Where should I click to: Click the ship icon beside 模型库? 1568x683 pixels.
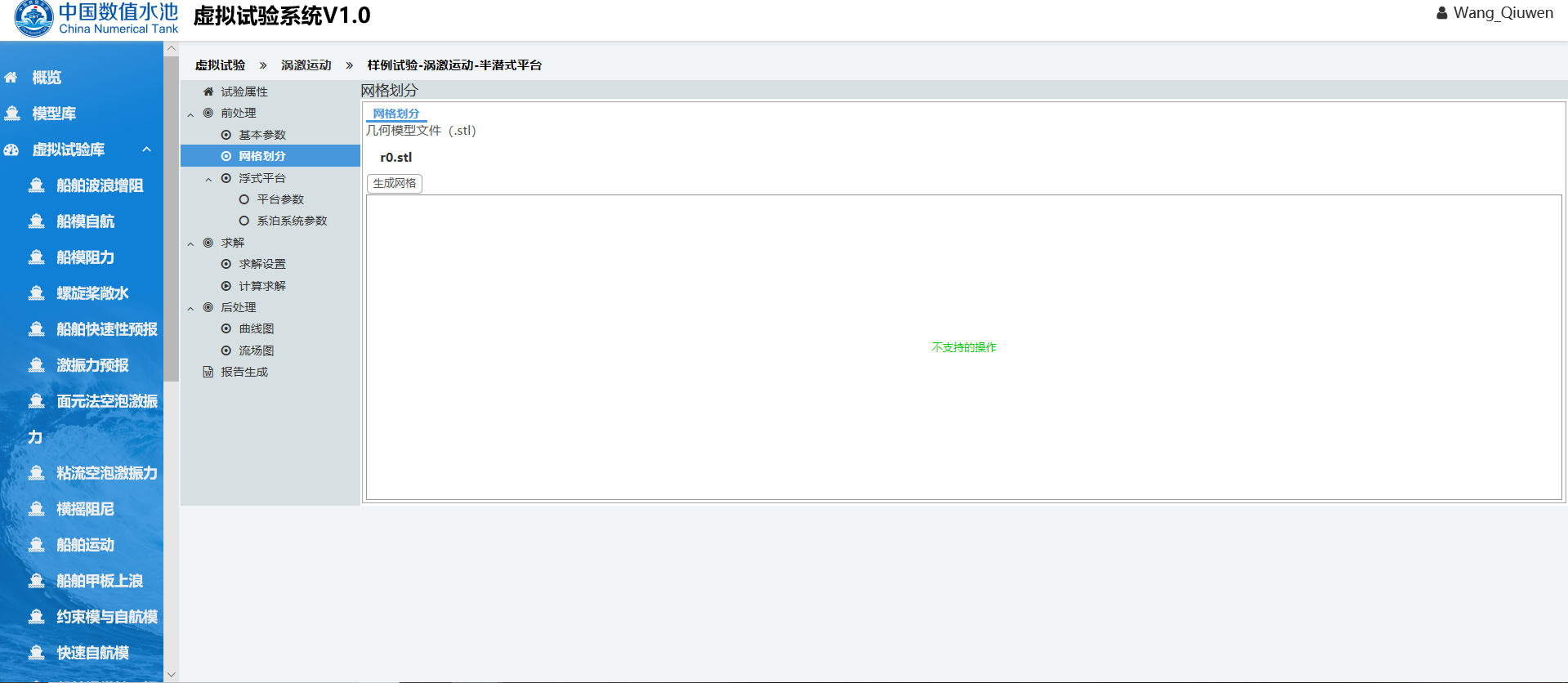click(12, 114)
